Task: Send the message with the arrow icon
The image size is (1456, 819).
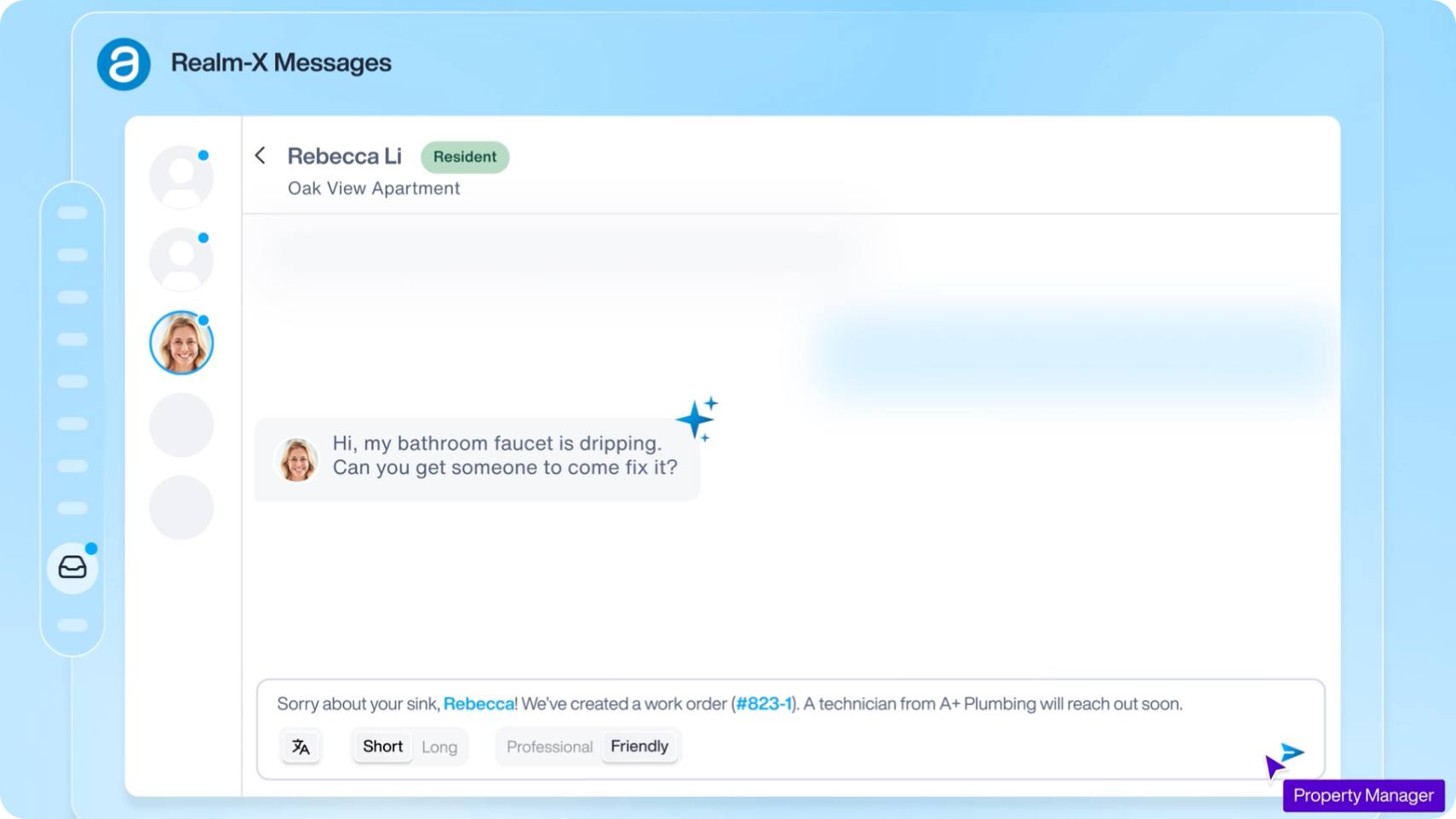Action: (1293, 752)
